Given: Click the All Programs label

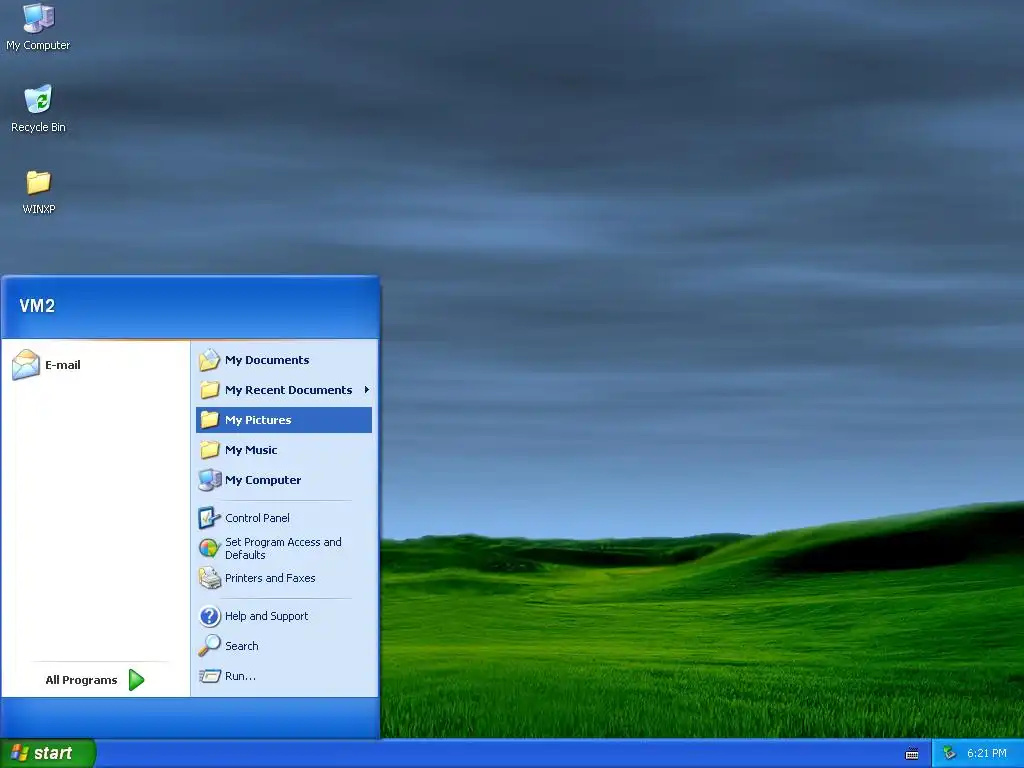Looking at the screenshot, I should 81,680.
